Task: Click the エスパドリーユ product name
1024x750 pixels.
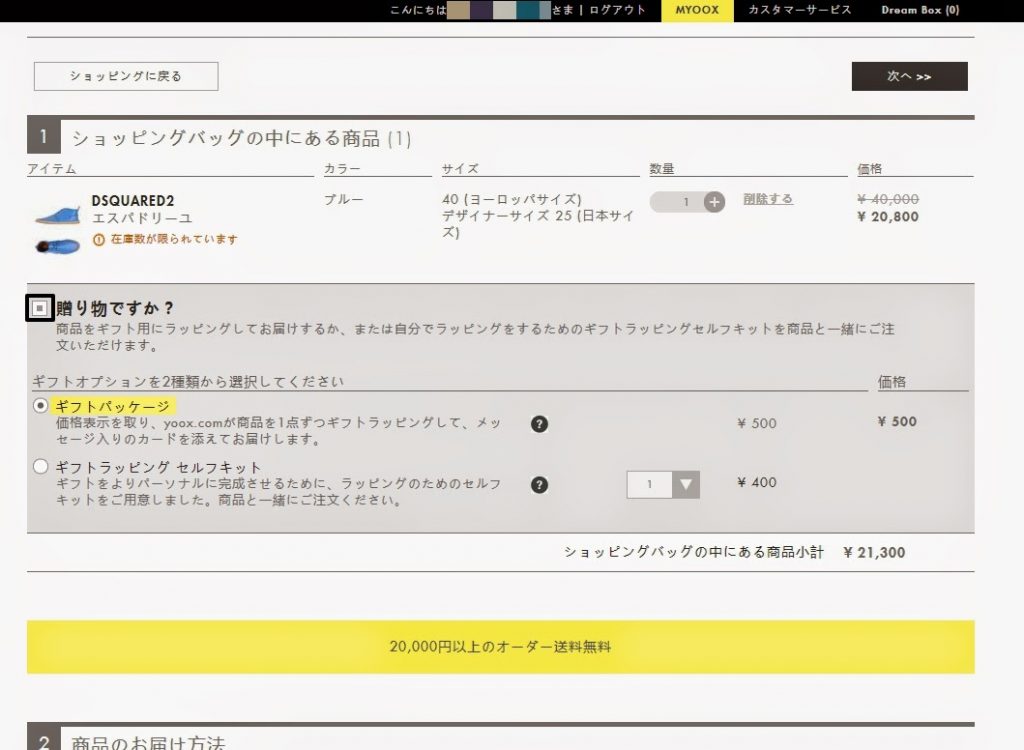Action: pos(142,218)
